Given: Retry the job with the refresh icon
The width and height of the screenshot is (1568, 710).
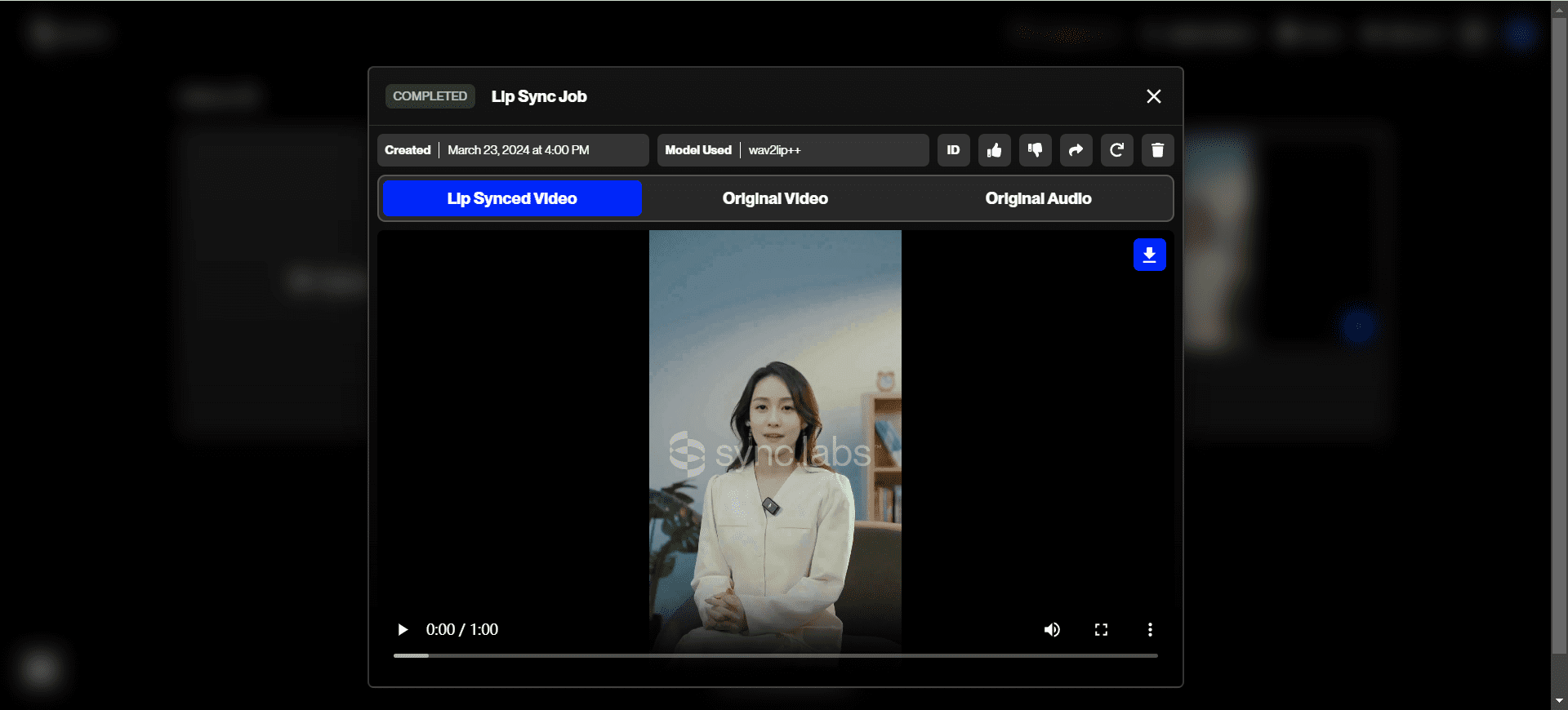Looking at the screenshot, I should click(x=1116, y=150).
